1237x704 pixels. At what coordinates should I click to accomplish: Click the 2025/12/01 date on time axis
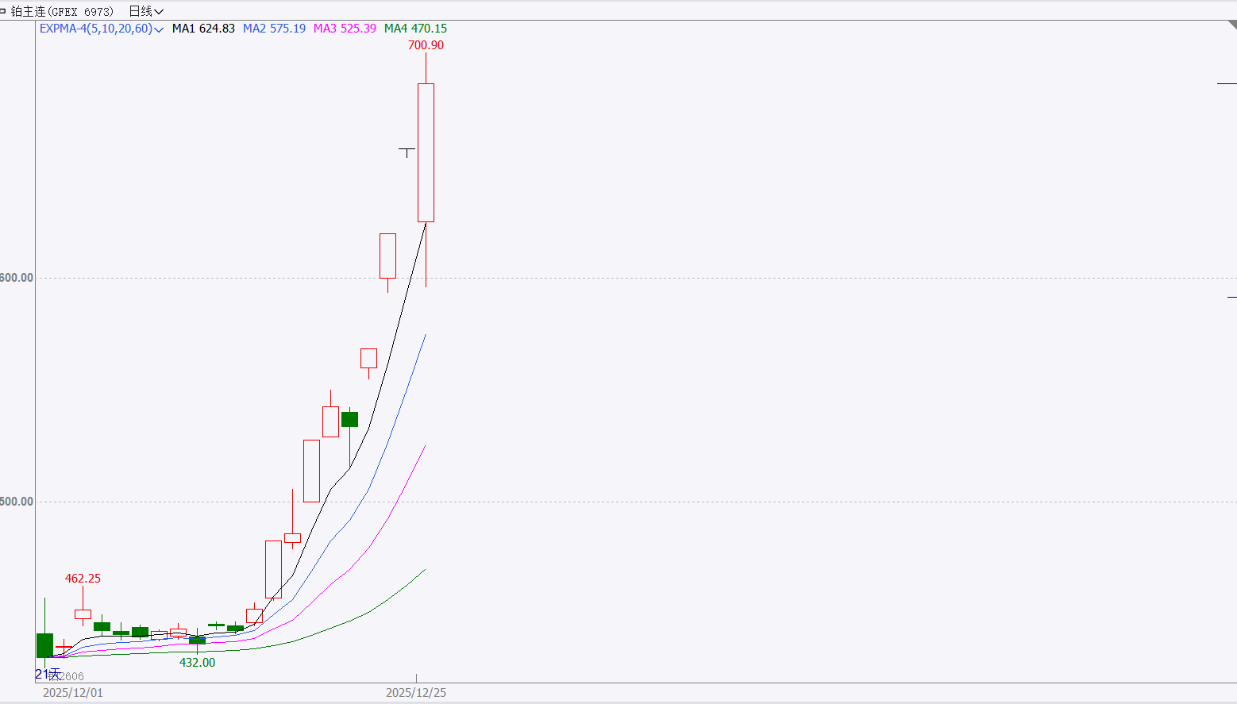(x=72, y=692)
